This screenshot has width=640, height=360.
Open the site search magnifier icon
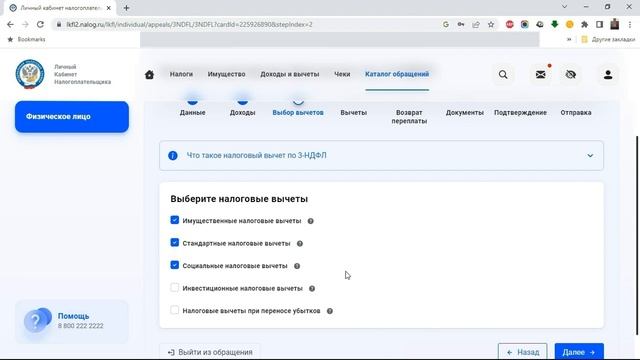click(503, 75)
